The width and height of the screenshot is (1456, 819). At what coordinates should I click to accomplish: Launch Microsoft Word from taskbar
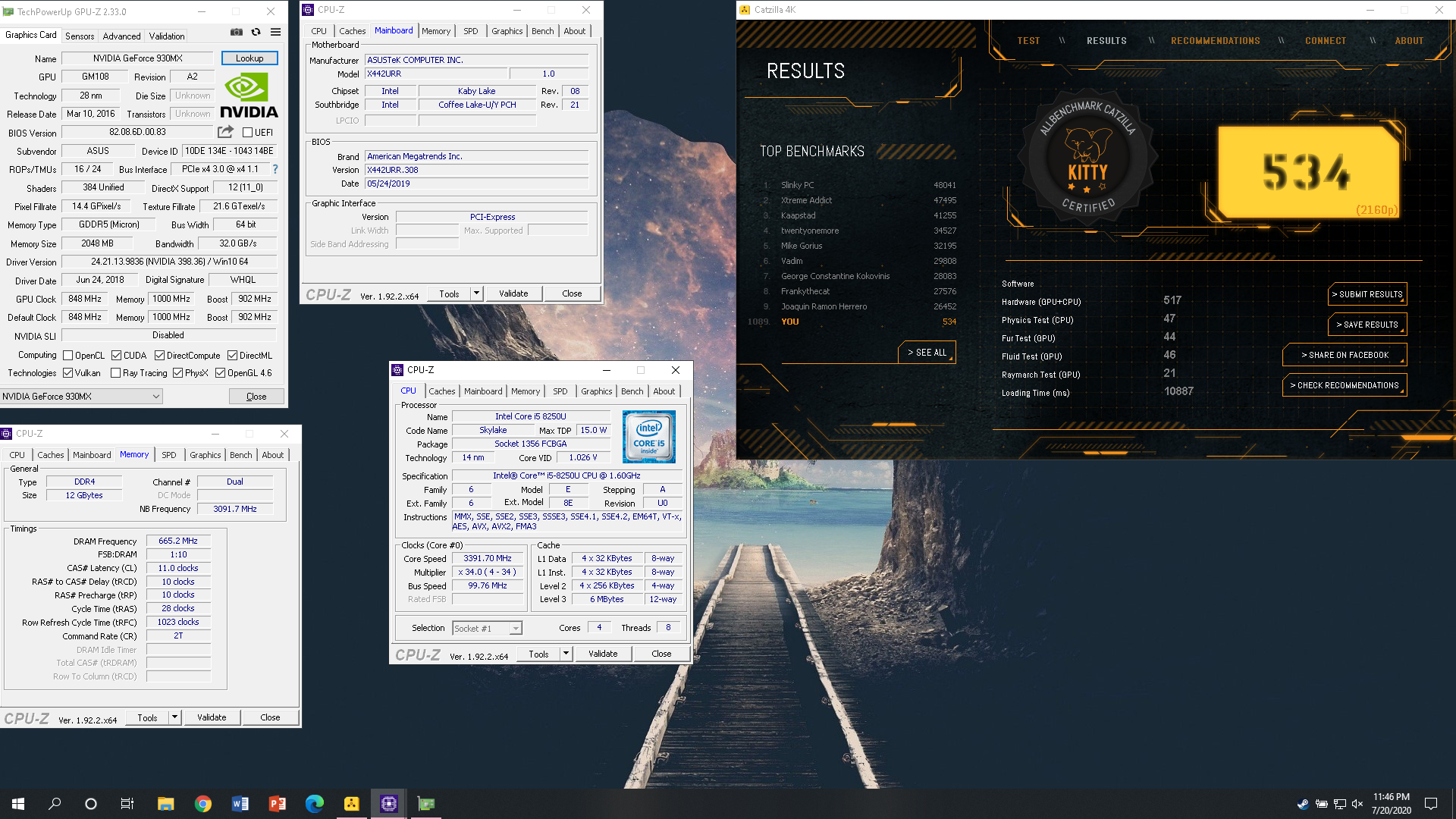click(x=240, y=803)
